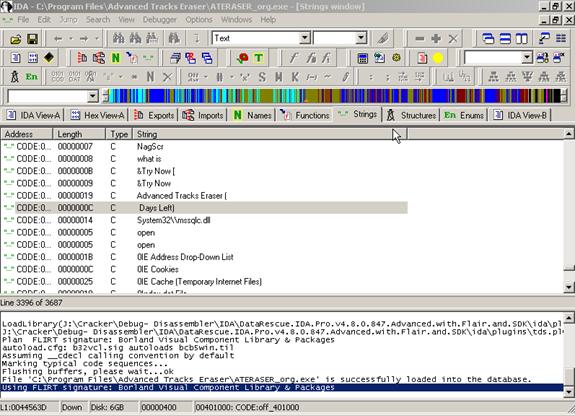The width and height of the screenshot is (575, 416).
Task: Select the highlighted 'Using FLIRT signature' output line
Action: (x=282, y=388)
